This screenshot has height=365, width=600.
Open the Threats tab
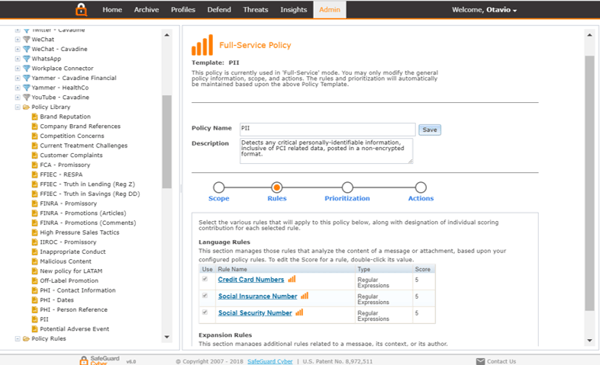click(256, 10)
